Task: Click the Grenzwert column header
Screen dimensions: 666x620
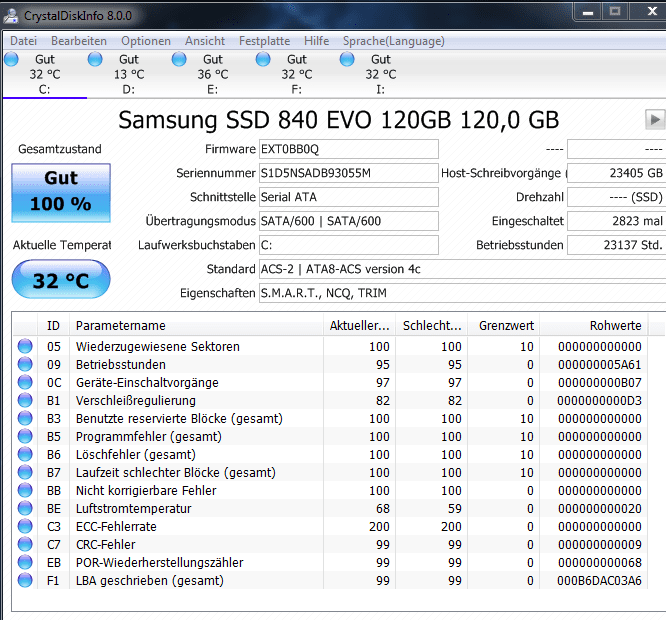Action: pyautogui.click(x=504, y=326)
